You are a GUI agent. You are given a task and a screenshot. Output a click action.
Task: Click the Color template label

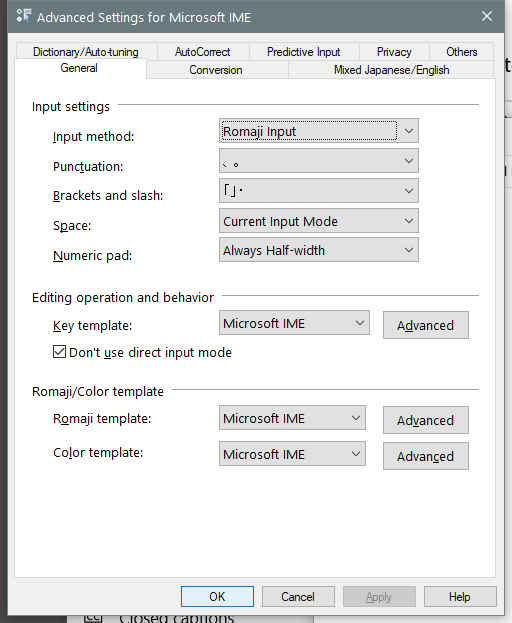click(x=98, y=453)
